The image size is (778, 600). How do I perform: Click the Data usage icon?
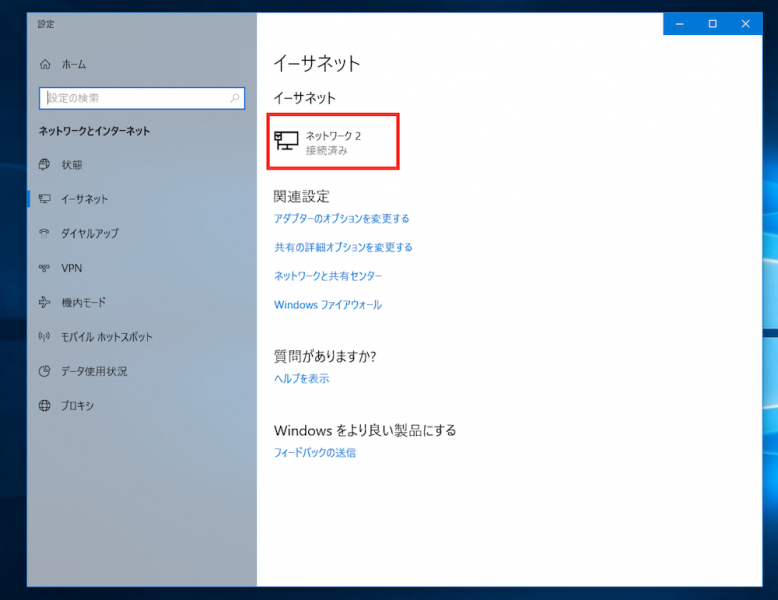point(44,371)
